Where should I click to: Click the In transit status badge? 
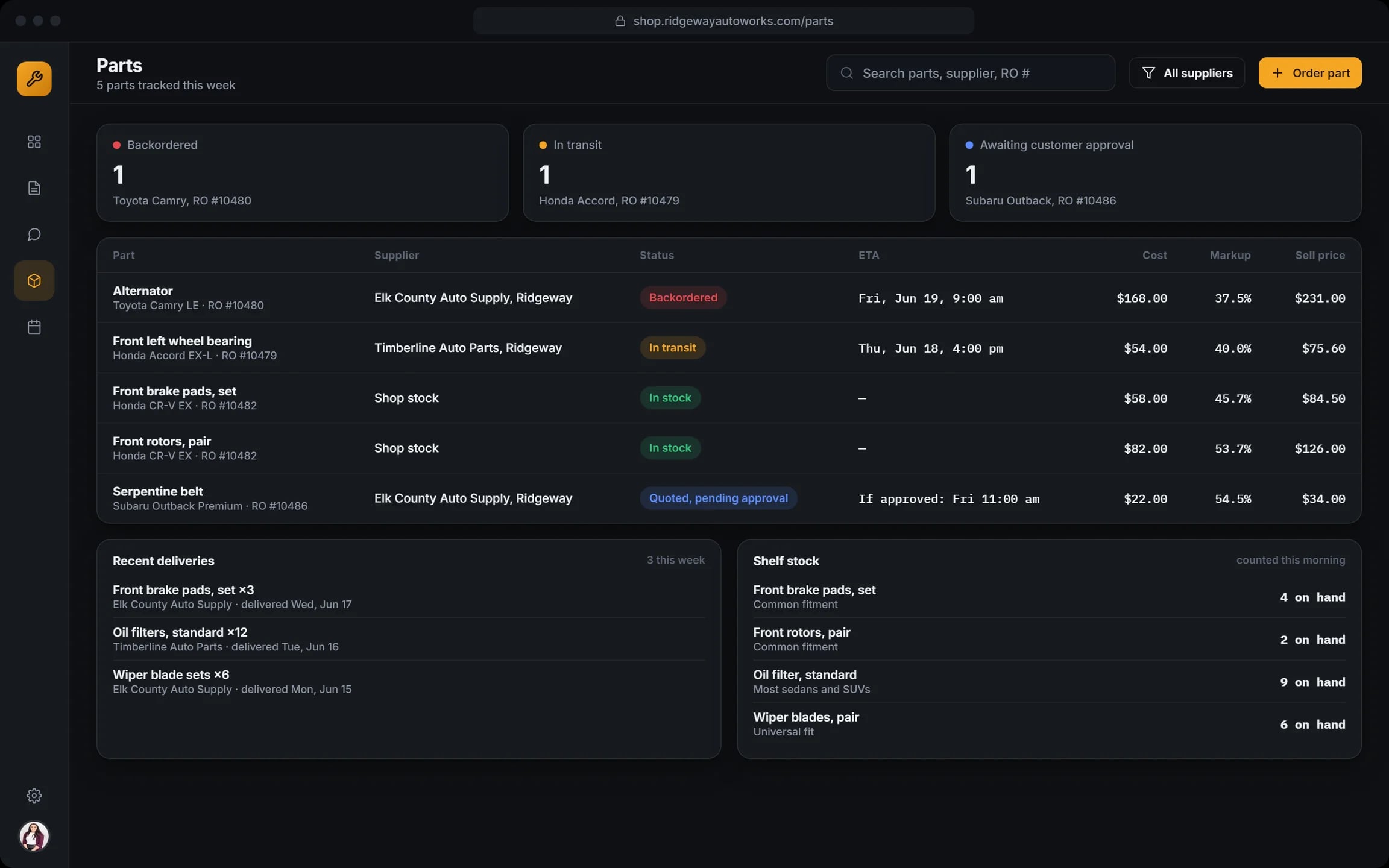[672, 348]
